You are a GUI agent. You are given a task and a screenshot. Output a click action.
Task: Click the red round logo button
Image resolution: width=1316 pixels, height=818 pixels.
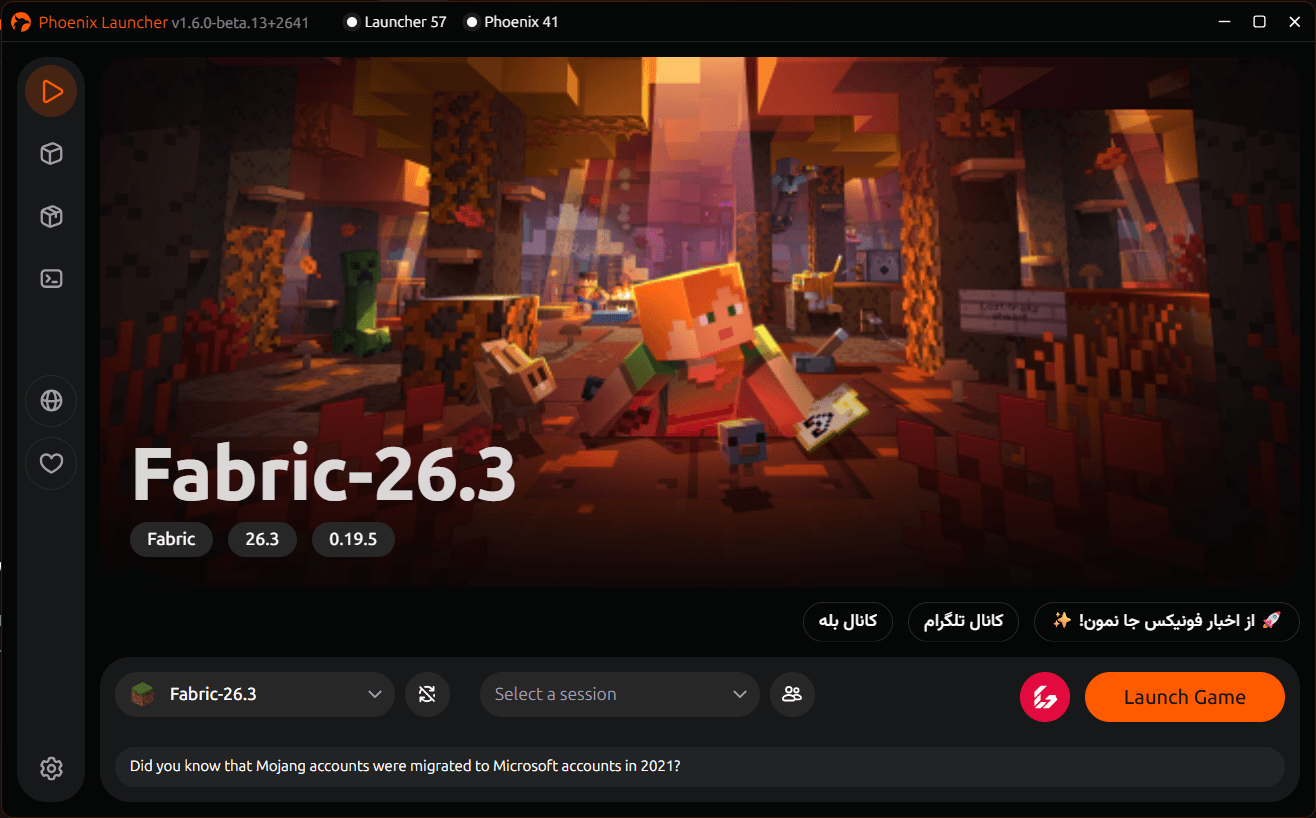click(x=1045, y=697)
